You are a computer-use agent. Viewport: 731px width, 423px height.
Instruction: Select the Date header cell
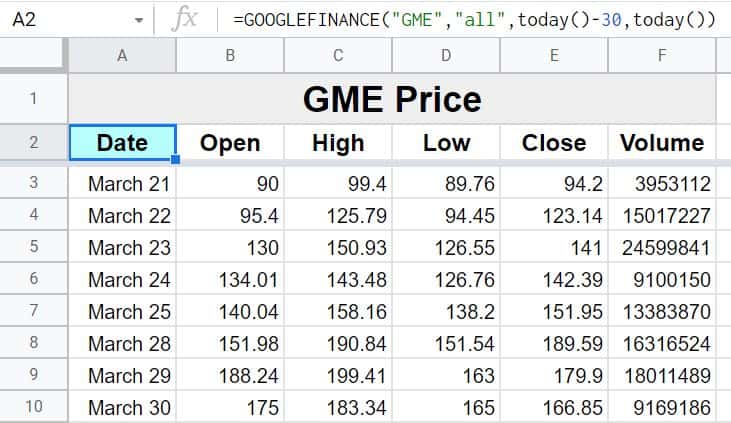point(122,142)
